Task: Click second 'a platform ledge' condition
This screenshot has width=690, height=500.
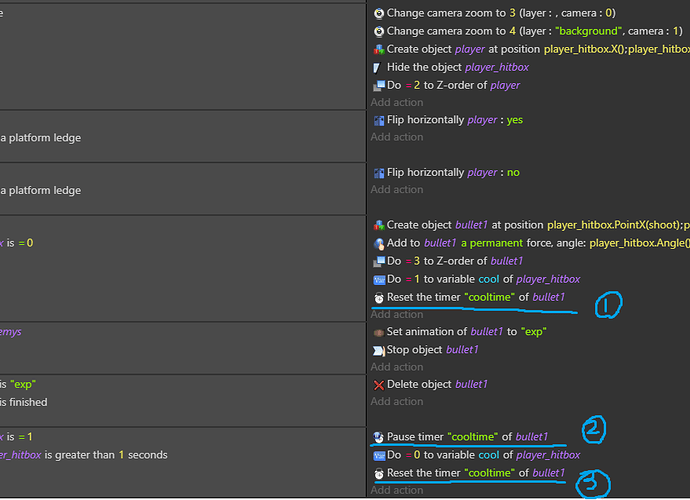Action: pos(40,190)
